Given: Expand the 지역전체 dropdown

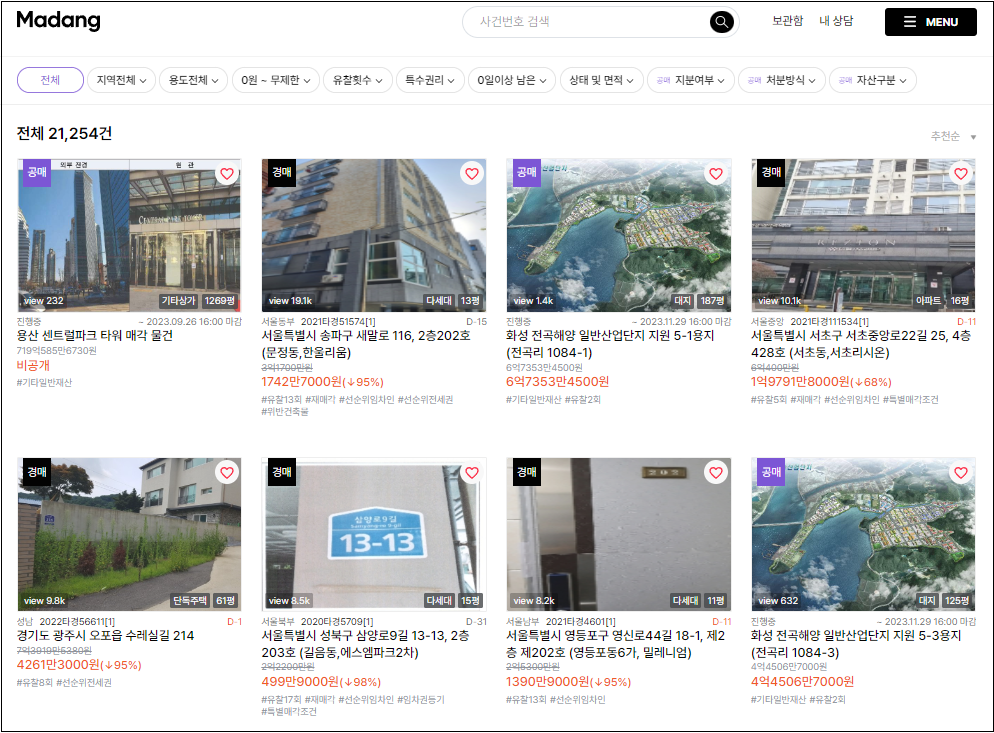Looking at the screenshot, I should [121, 80].
